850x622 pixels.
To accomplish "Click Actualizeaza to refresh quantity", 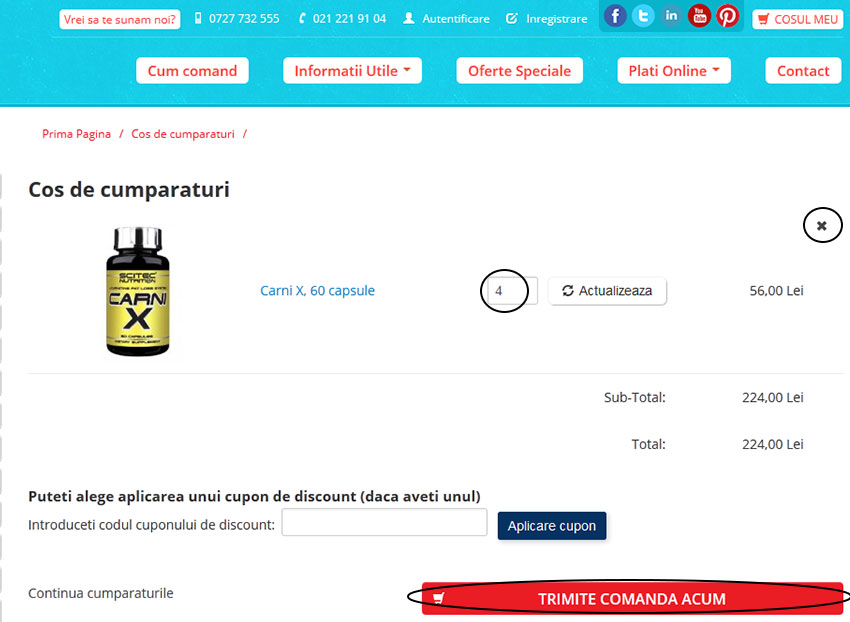I will (x=607, y=291).
